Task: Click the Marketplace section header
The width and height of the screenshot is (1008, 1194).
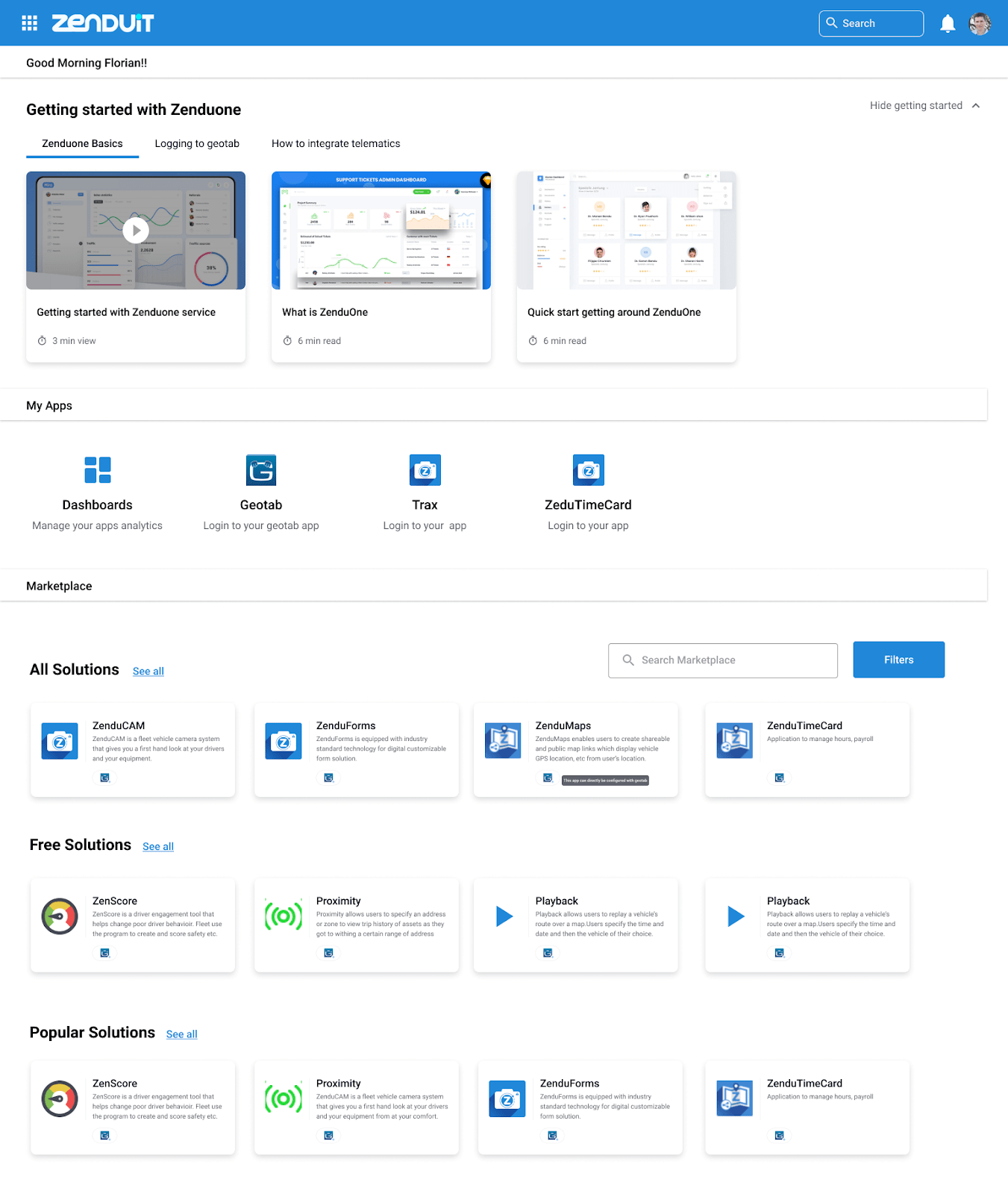Action: [x=493, y=586]
